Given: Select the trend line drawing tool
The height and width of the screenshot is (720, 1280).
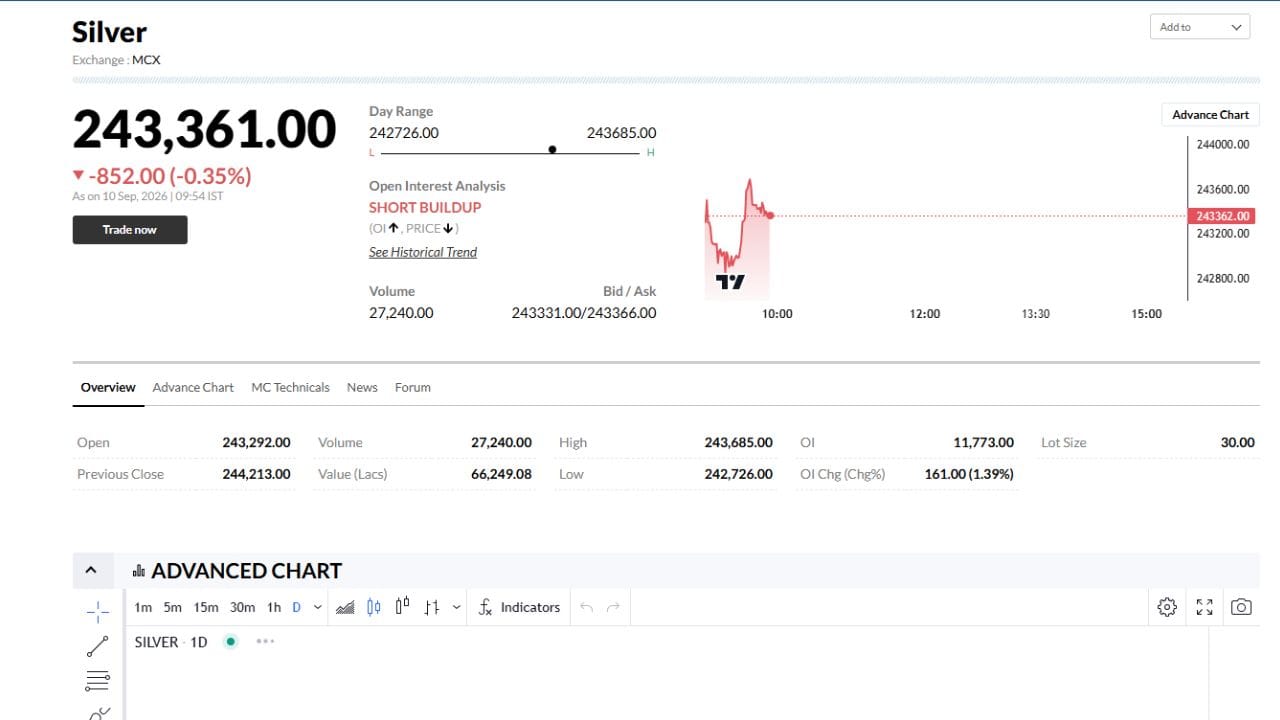Looking at the screenshot, I should pyautogui.click(x=98, y=646).
